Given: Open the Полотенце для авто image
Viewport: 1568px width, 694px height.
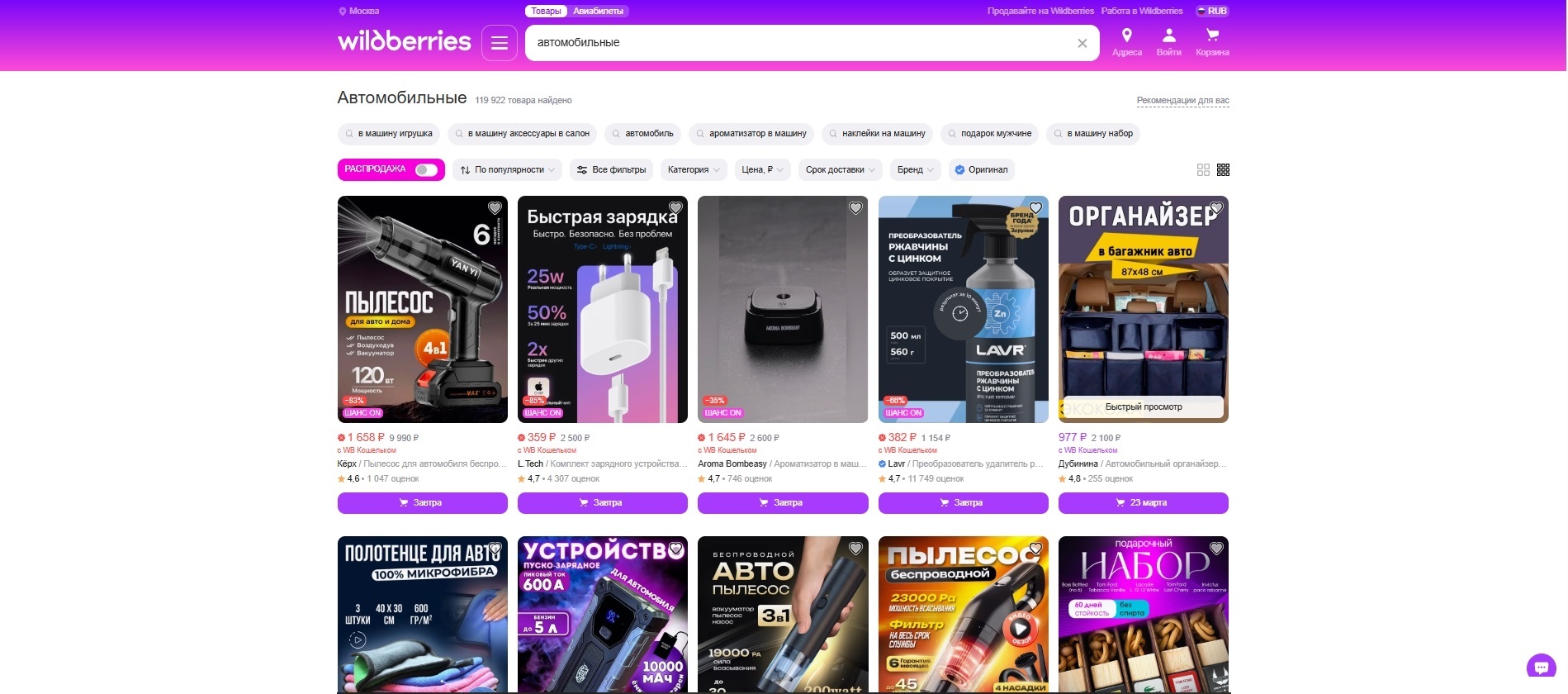Looking at the screenshot, I should pos(423,614).
